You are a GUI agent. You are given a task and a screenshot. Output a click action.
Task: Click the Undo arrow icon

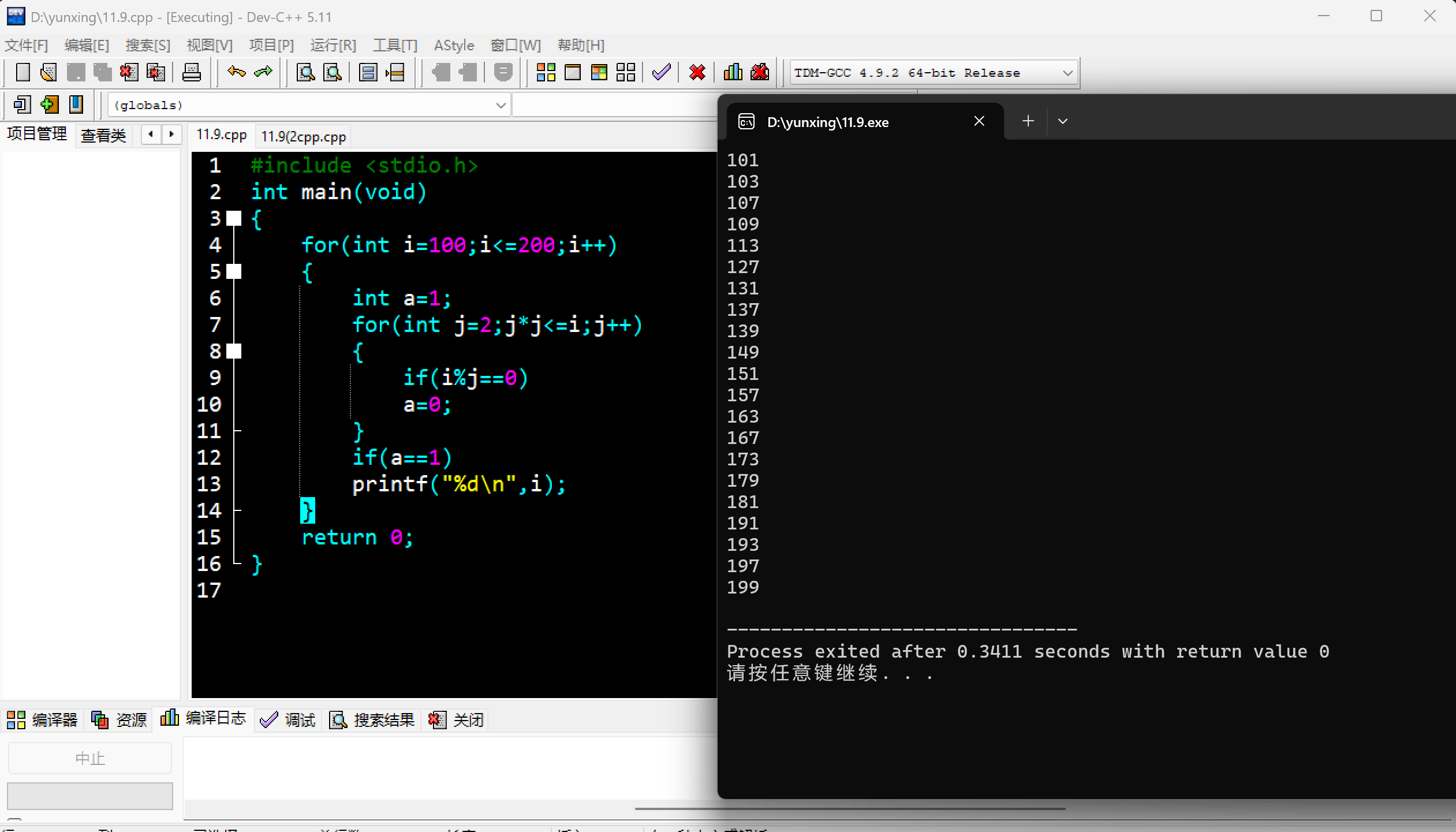click(236, 73)
